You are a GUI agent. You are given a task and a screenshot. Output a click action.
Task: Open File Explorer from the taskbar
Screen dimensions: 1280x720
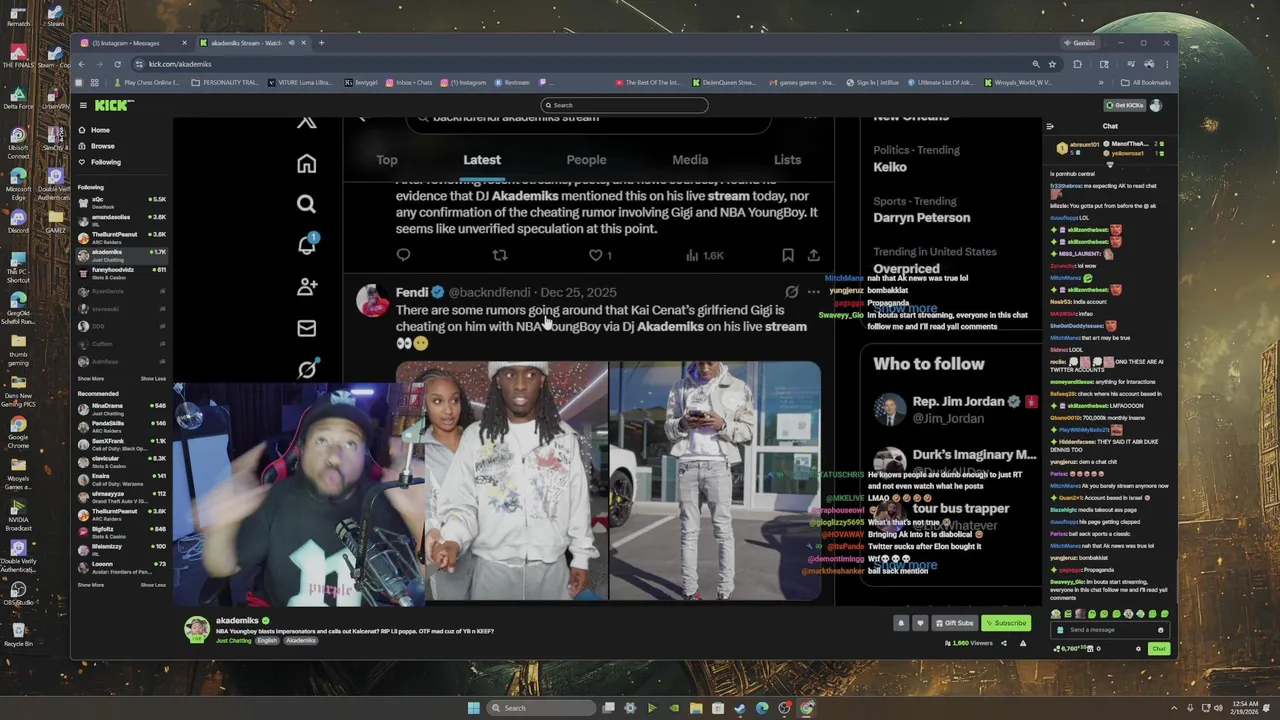pos(696,708)
